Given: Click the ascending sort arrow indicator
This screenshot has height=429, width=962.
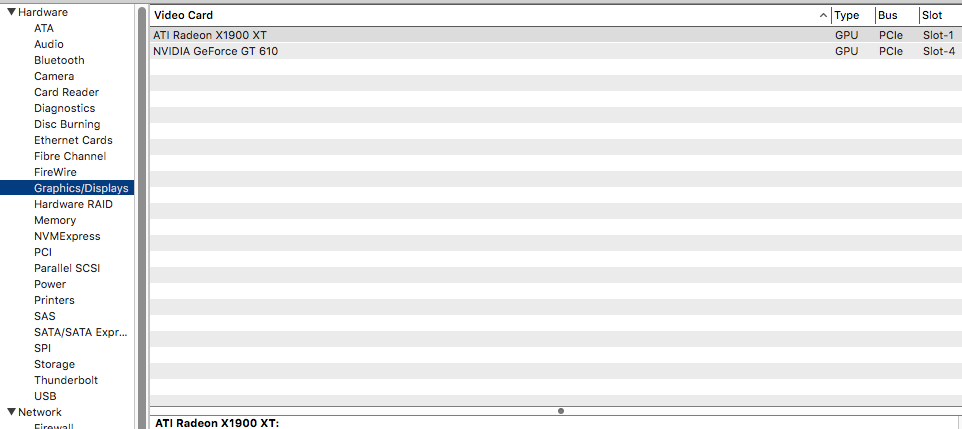Looking at the screenshot, I should 823,15.
